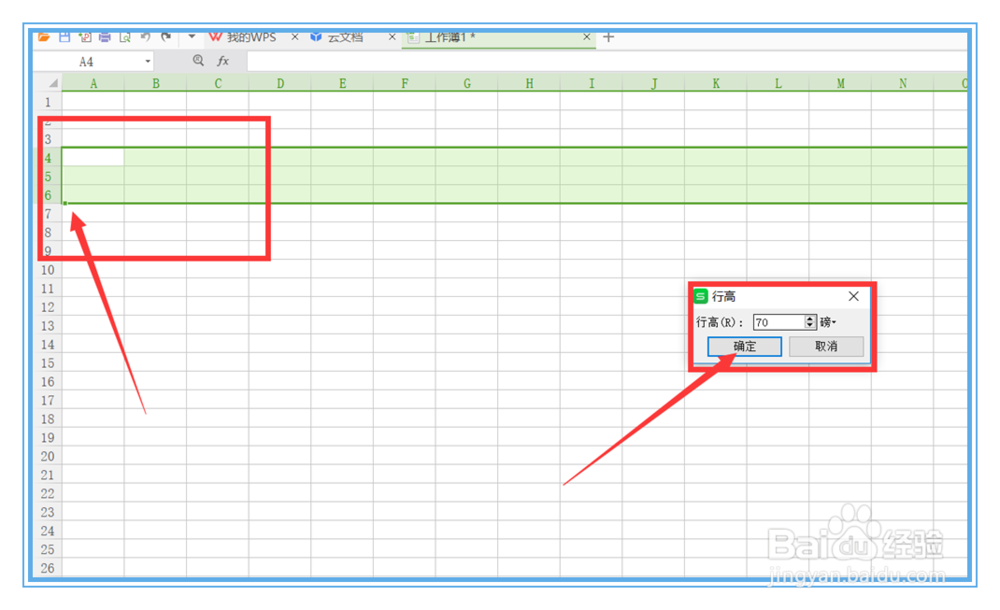Screen dimensions: 1000x610
Task: Click the Open folder icon
Action: tap(43, 37)
